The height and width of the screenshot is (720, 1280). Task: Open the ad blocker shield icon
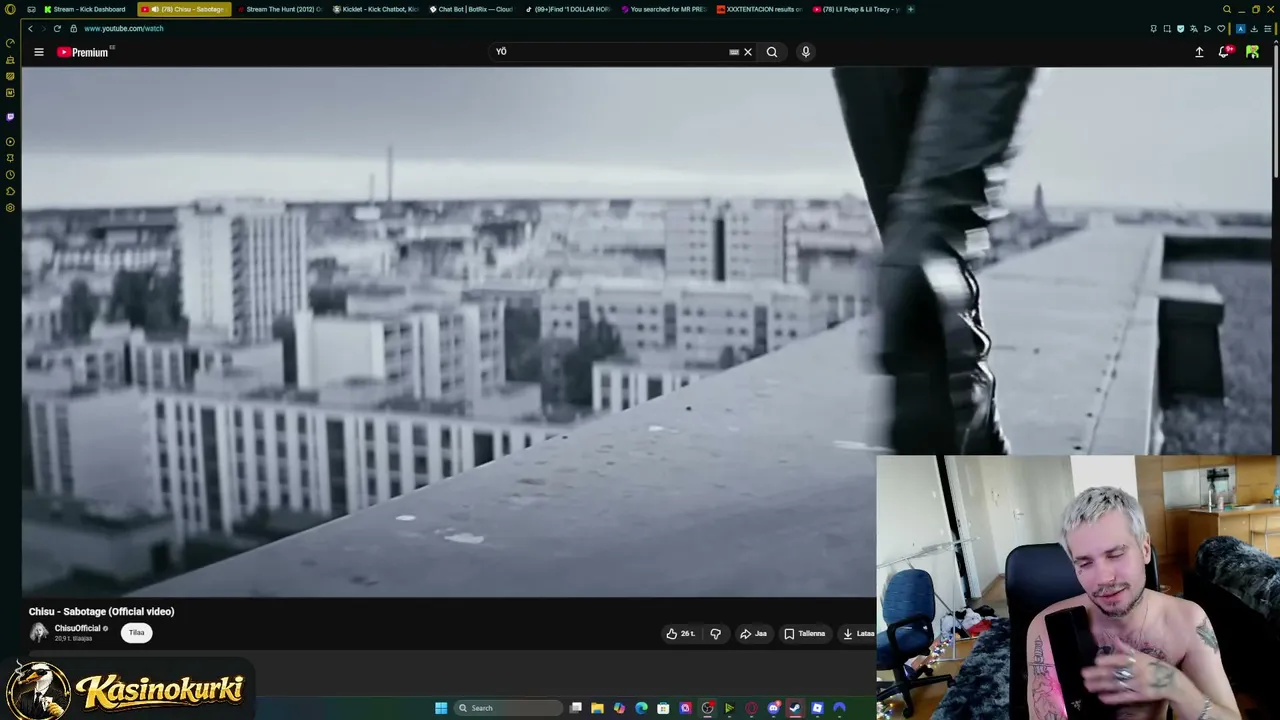pyautogui.click(x=1180, y=28)
